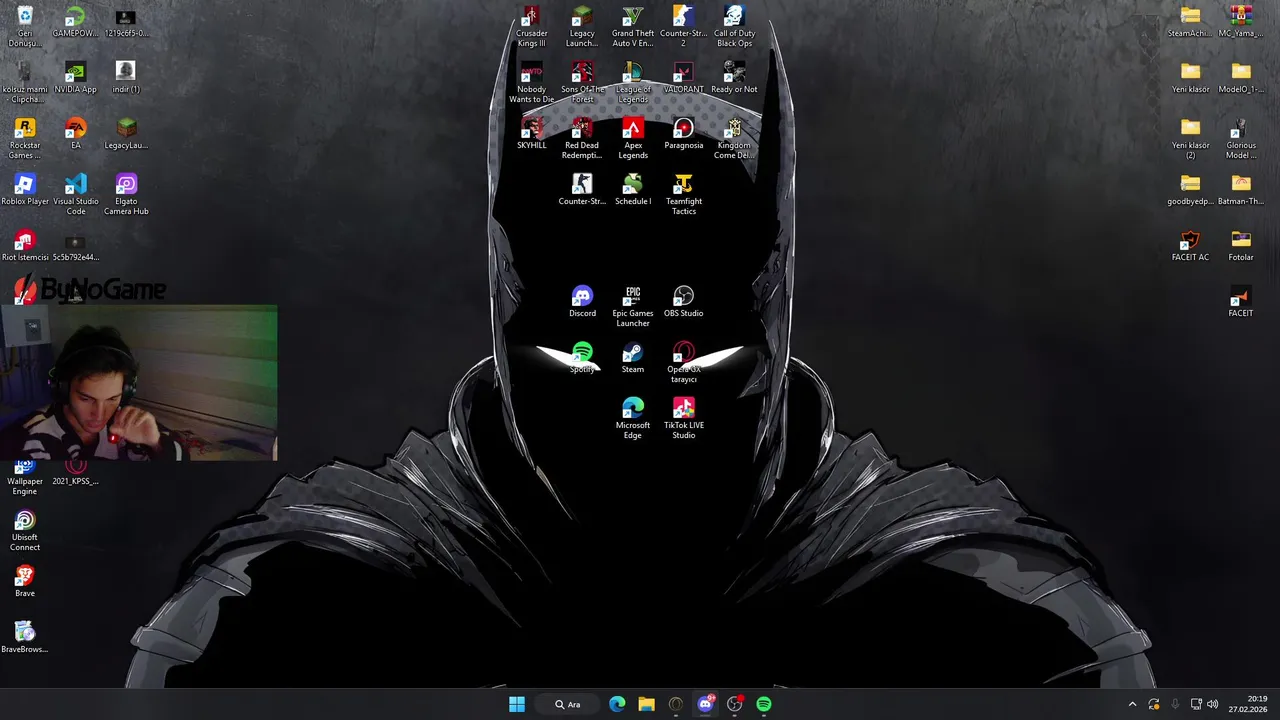Open the first Yeni klasör folder

coord(1190,78)
